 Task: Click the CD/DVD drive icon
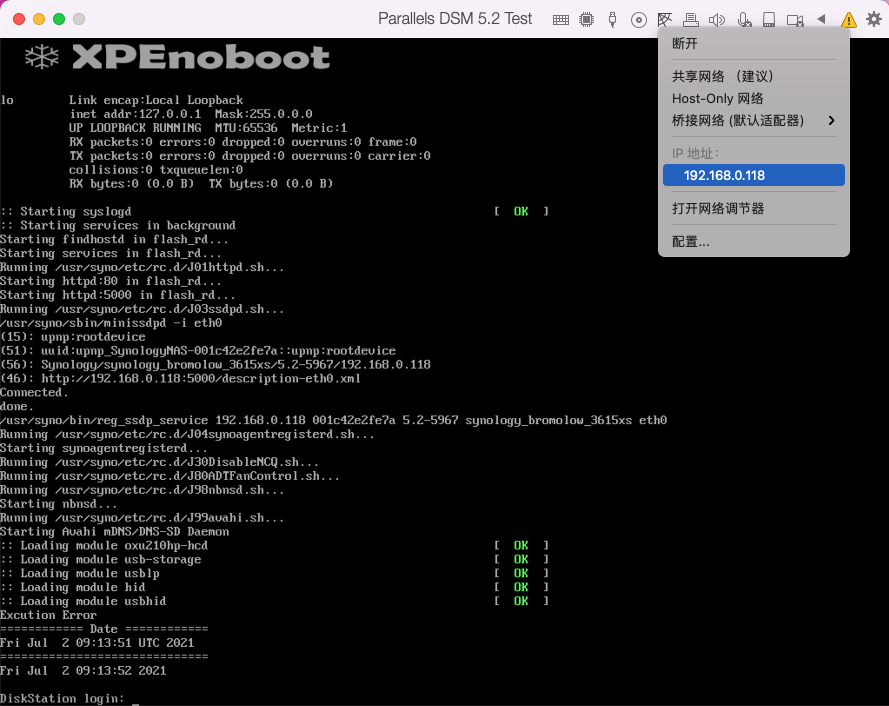tap(638, 20)
